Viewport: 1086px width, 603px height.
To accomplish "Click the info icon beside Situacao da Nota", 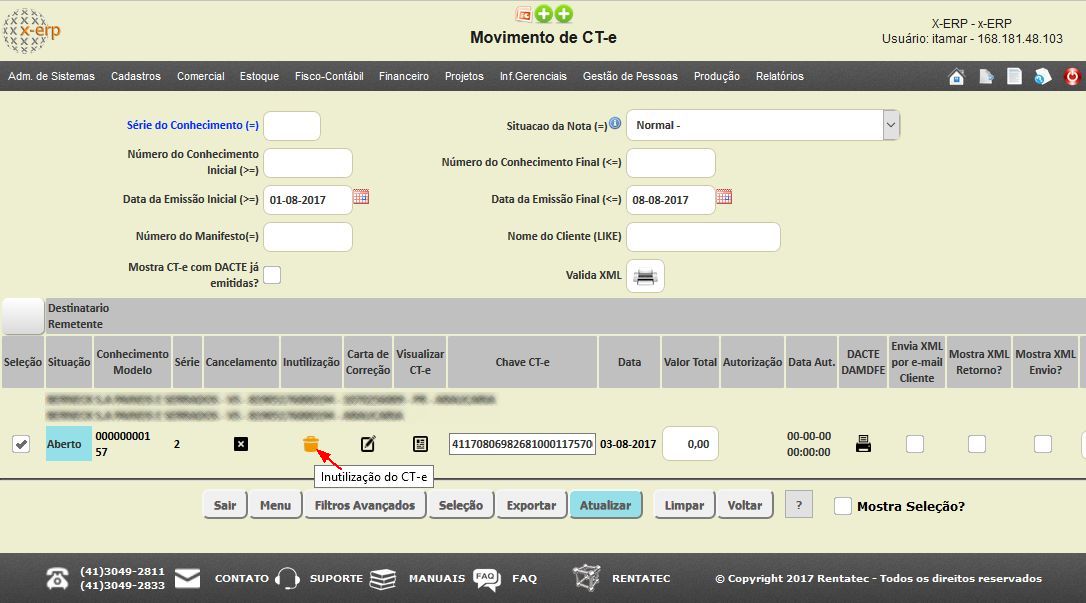I will (x=614, y=123).
